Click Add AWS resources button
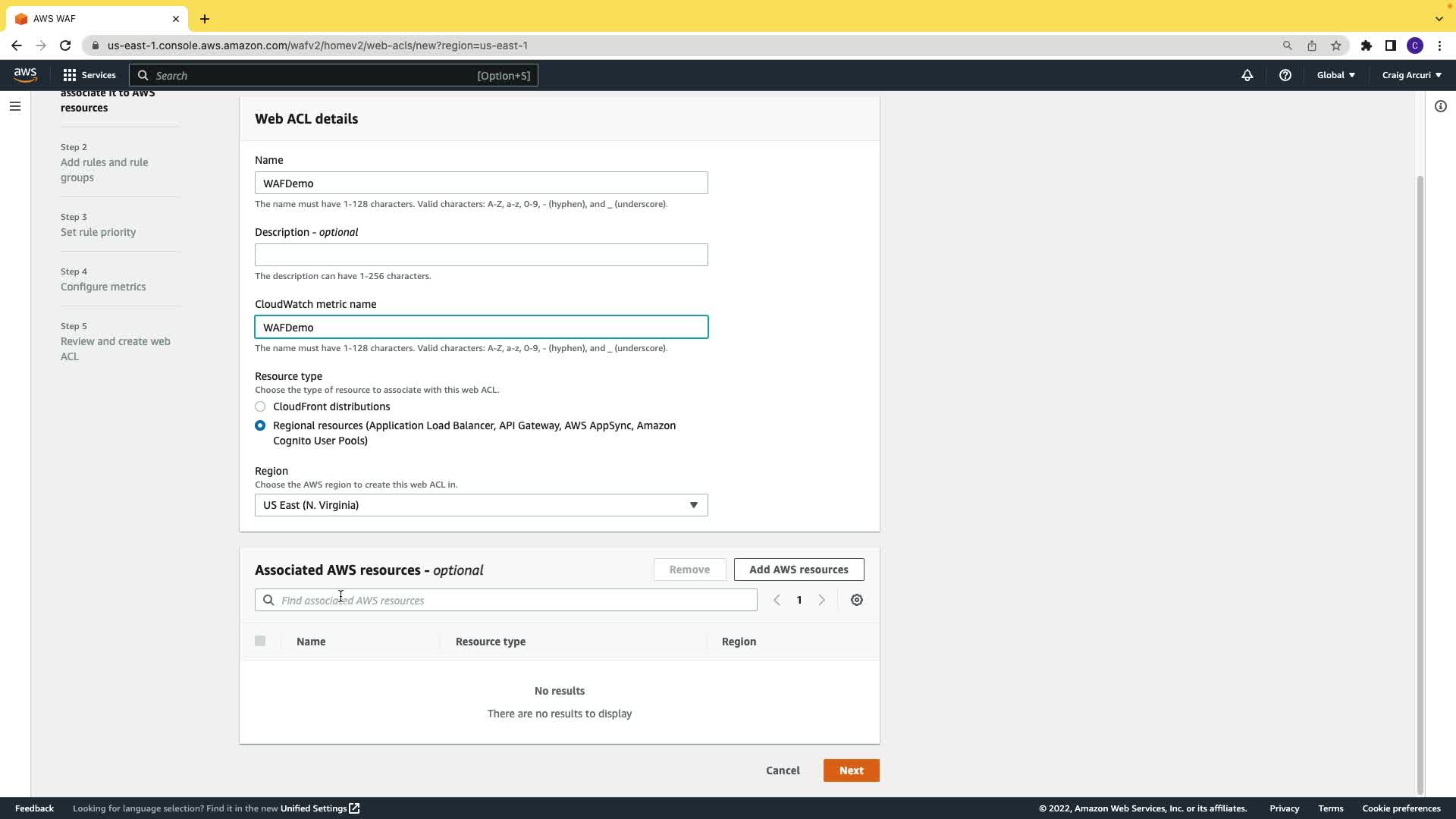This screenshot has width=1456, height=819. pos(799,570)
